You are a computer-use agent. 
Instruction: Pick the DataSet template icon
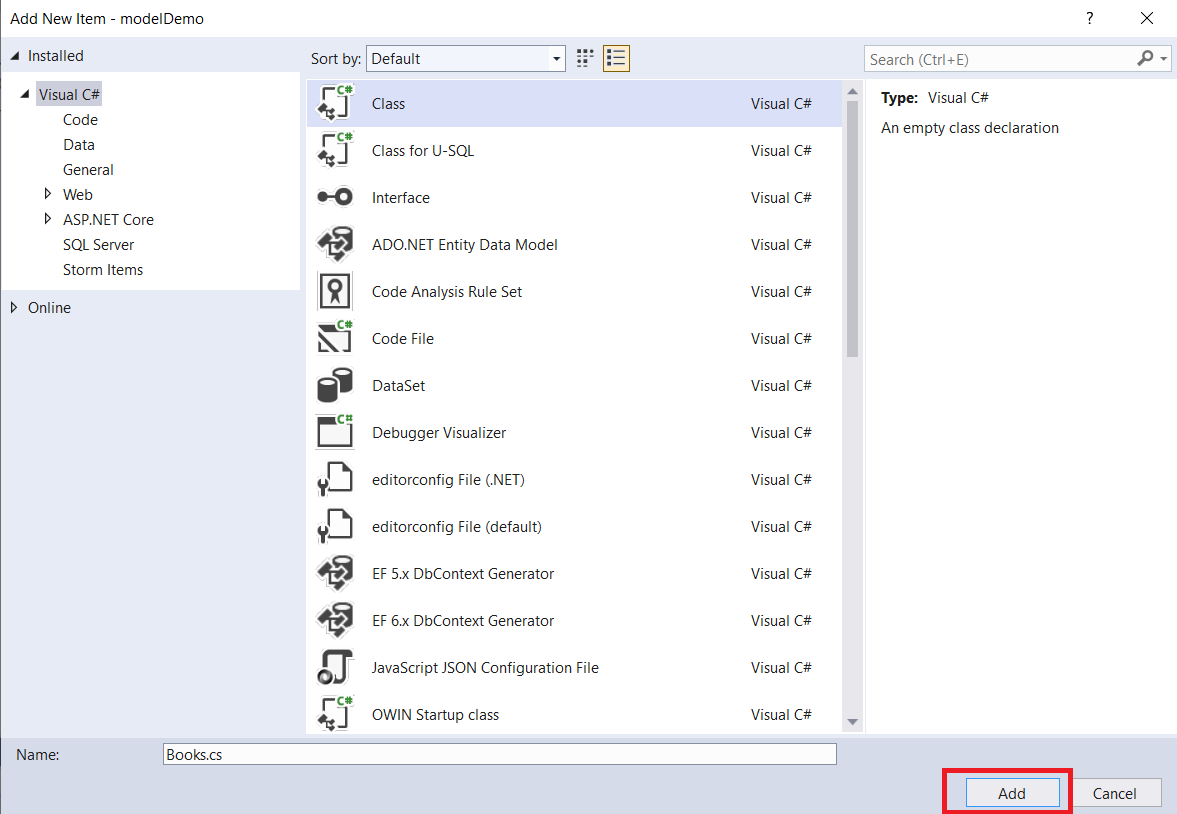[335, 386]
